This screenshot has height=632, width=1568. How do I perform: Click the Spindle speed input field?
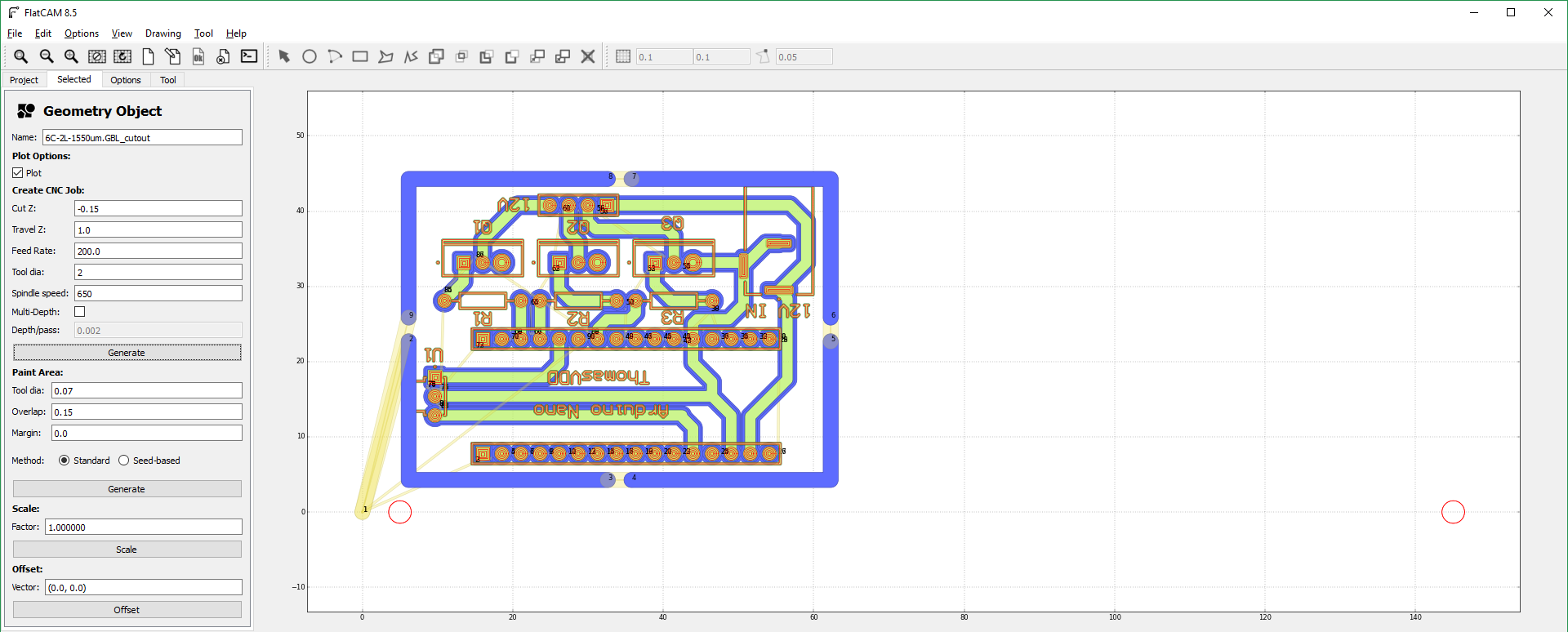[158, 294]
